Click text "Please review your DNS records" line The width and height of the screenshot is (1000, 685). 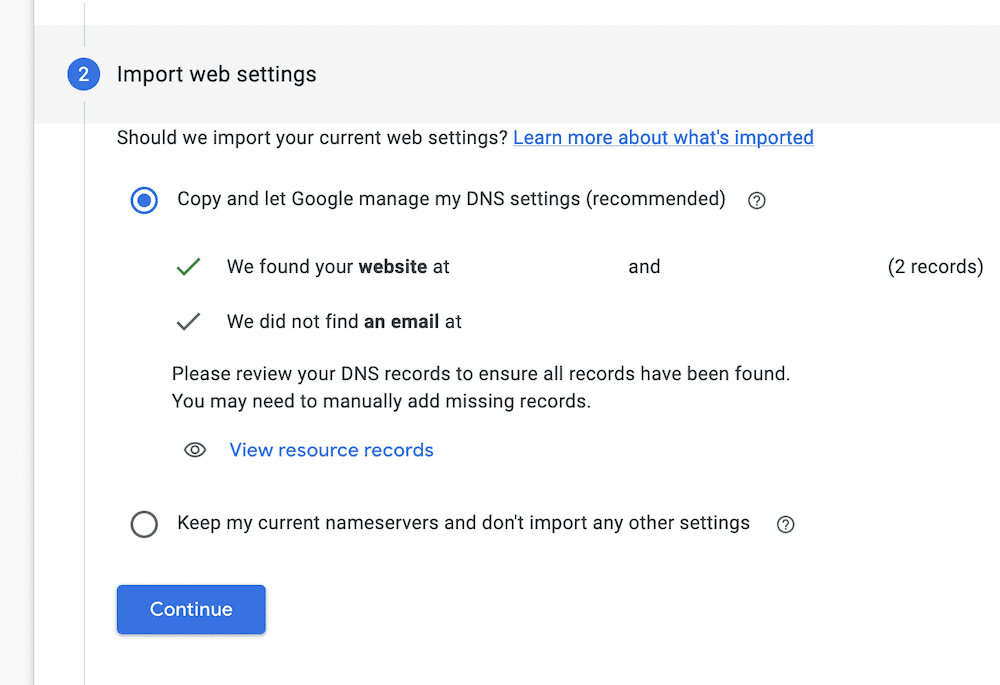pos(481,374)
